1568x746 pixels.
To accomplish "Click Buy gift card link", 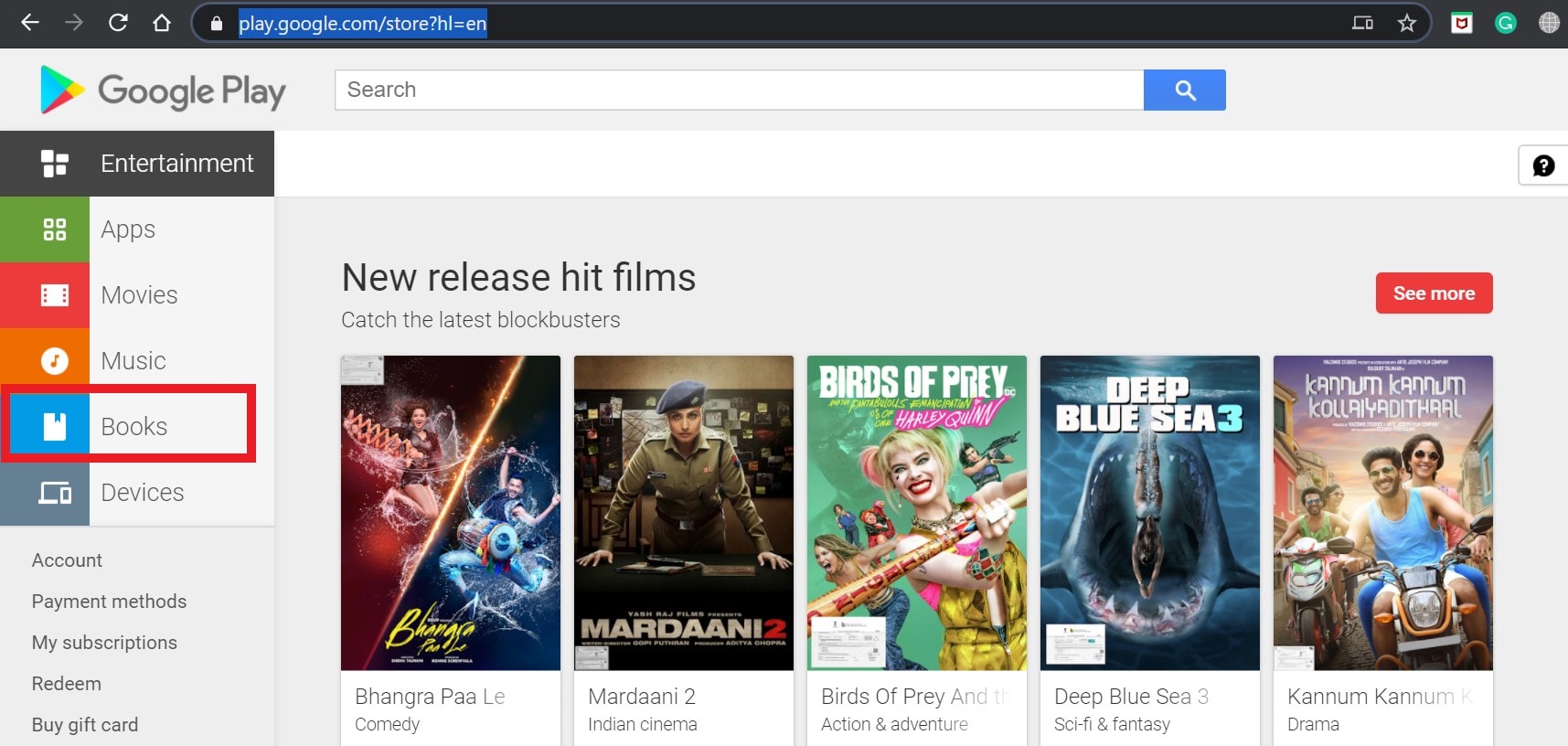I will [85, 725].
